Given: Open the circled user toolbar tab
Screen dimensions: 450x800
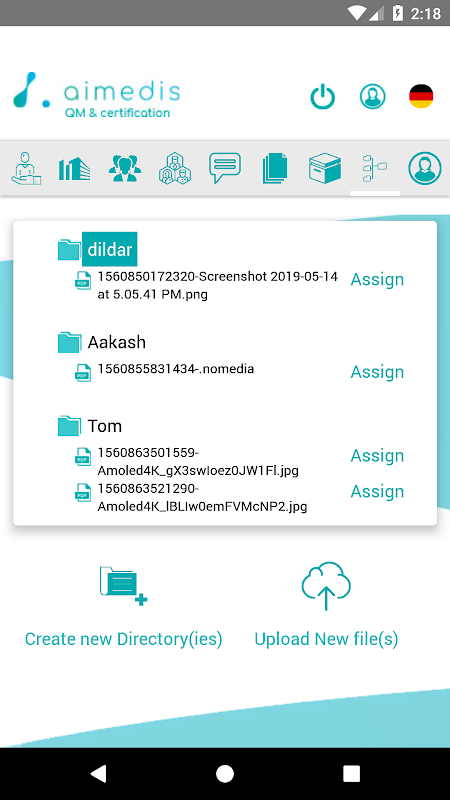Looking at the screenshot, I should pyautogui.click(x=424, y=168).
